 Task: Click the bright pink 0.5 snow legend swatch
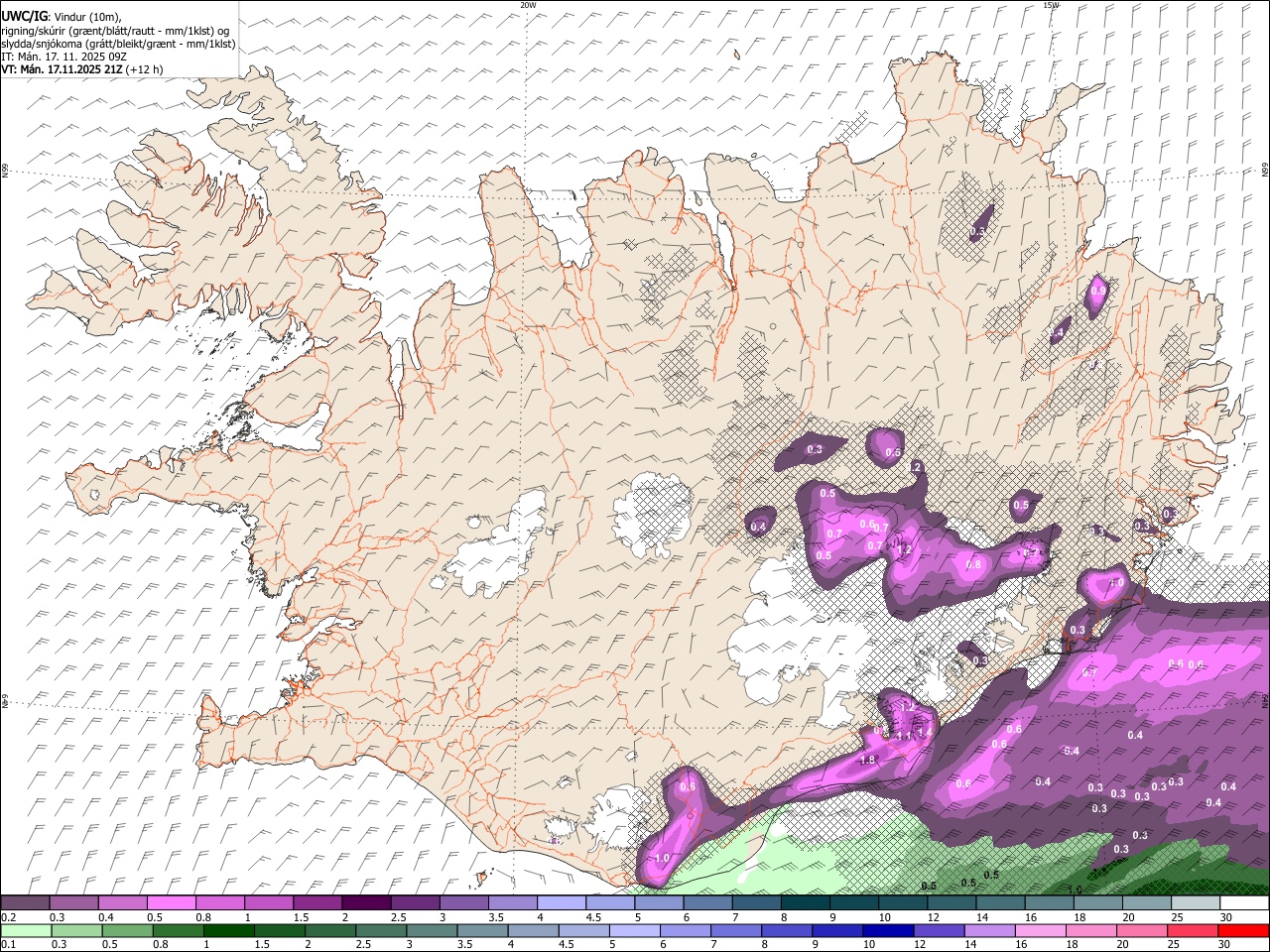click(171, 903)
